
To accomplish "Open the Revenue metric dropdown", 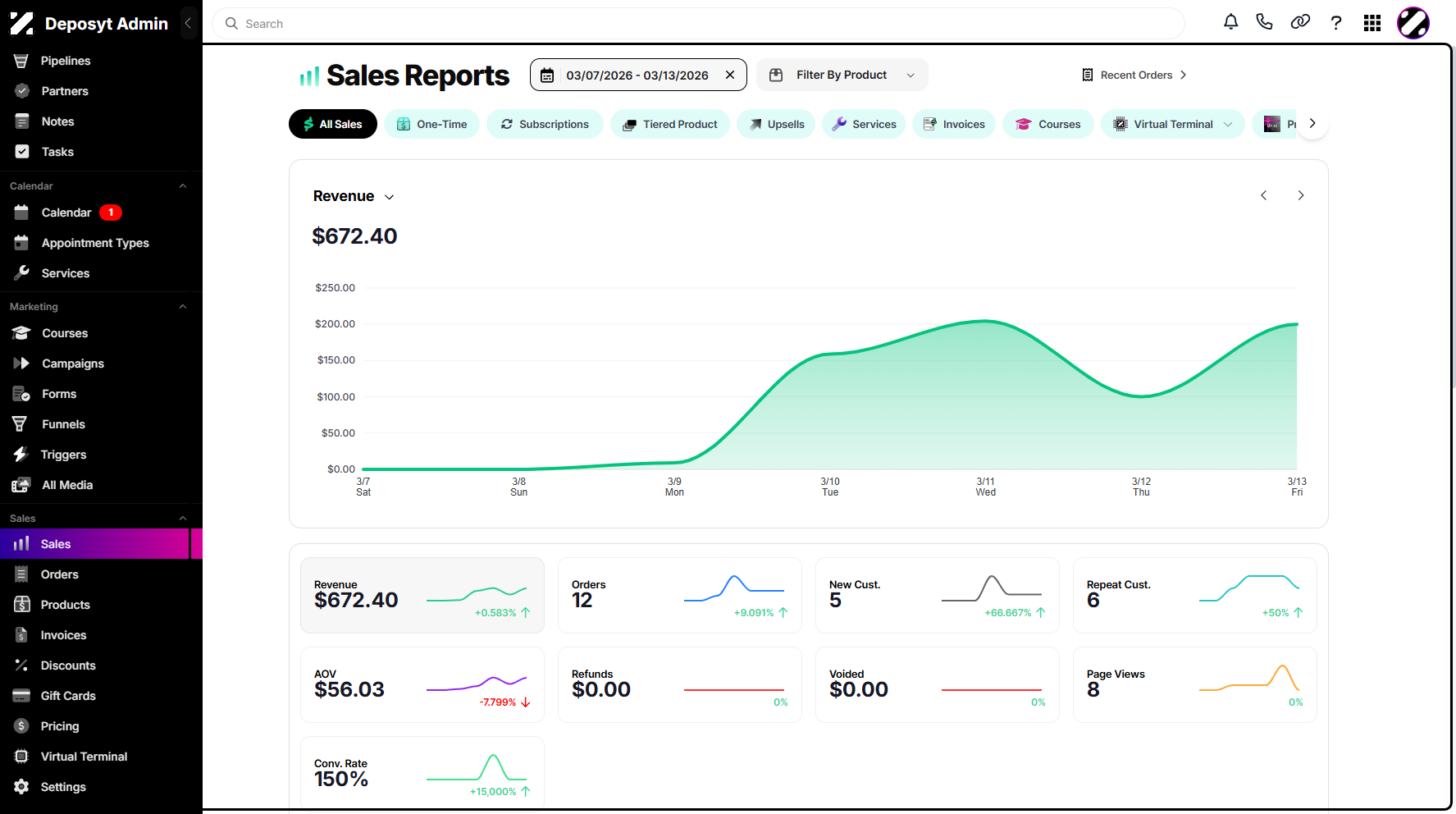I will tap(354, 196).
